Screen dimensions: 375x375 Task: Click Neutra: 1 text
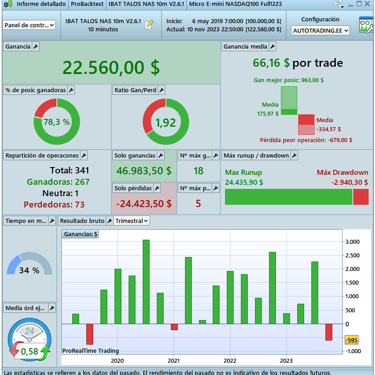coord(61,193)
